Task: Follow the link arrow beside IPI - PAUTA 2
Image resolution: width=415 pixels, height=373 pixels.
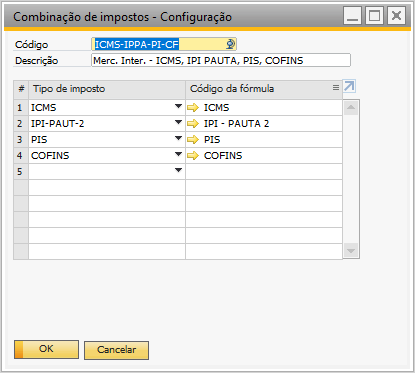Action: tap(193, 124)
